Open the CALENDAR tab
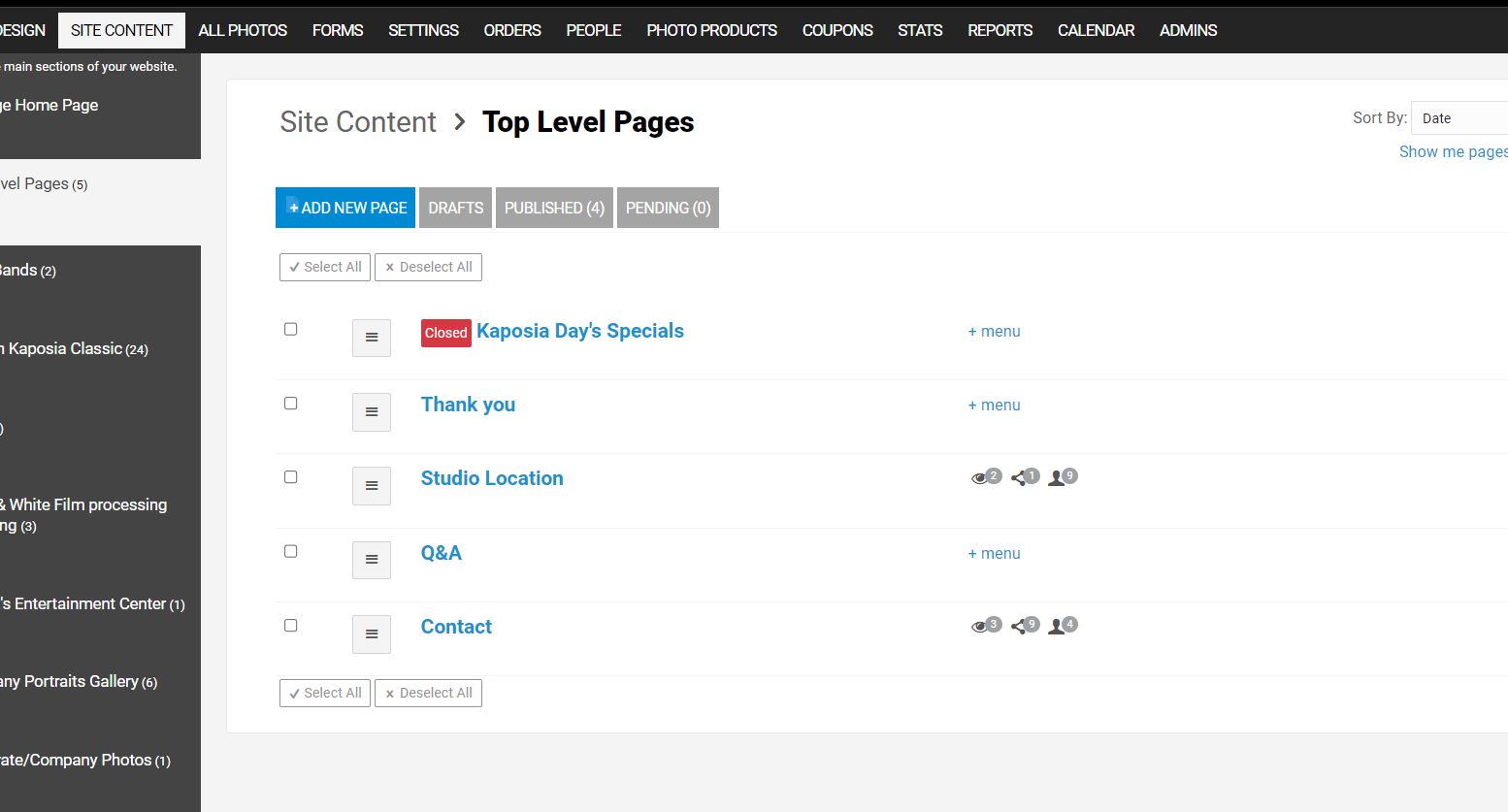 click(1096, 30)
